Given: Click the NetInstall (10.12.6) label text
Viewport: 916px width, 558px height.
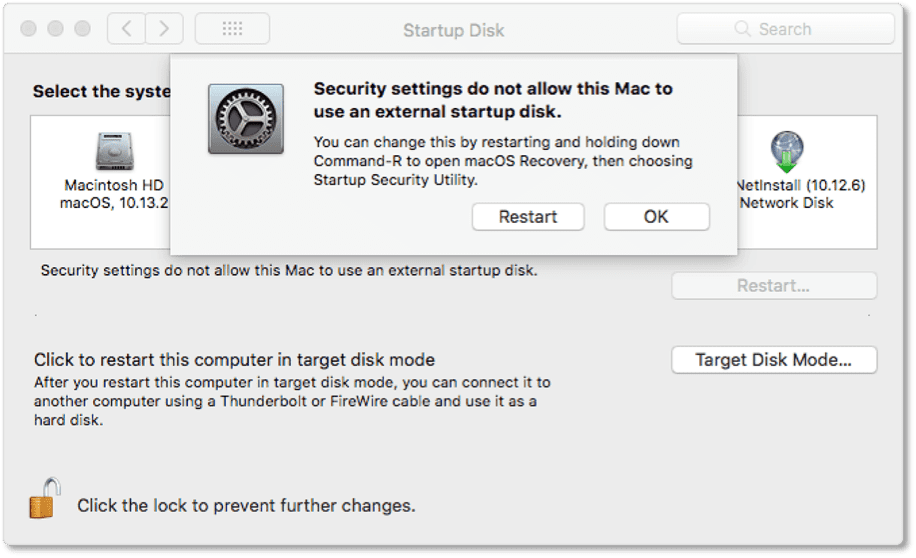Looking at the screenshot, I should coord(801,185).
